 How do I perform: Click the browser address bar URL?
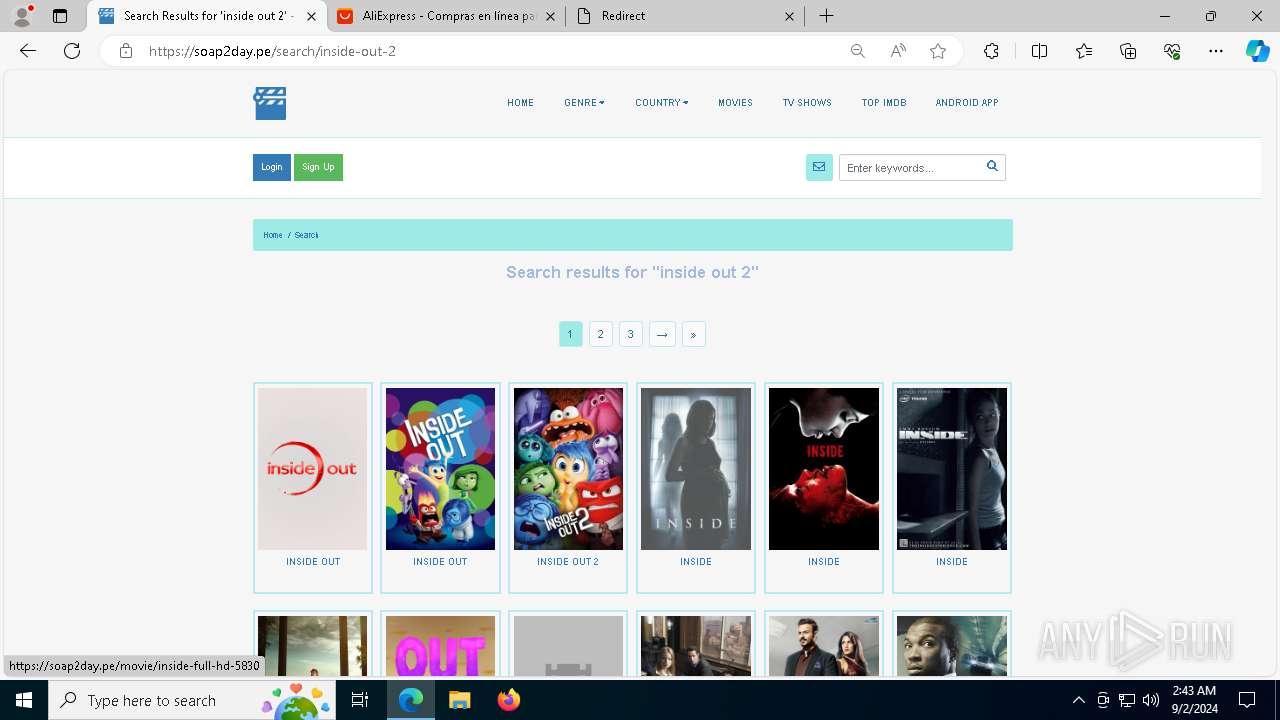tap(272, 51)
